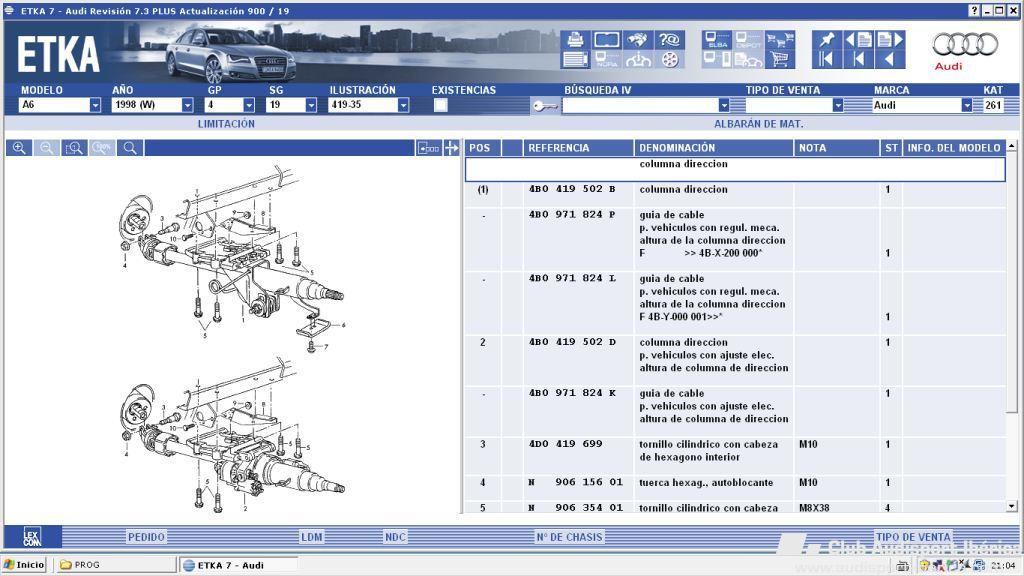Click the INFO. DEL MODELO column header
This screenshot has height=576, width=1024.
tap(954, 148)
